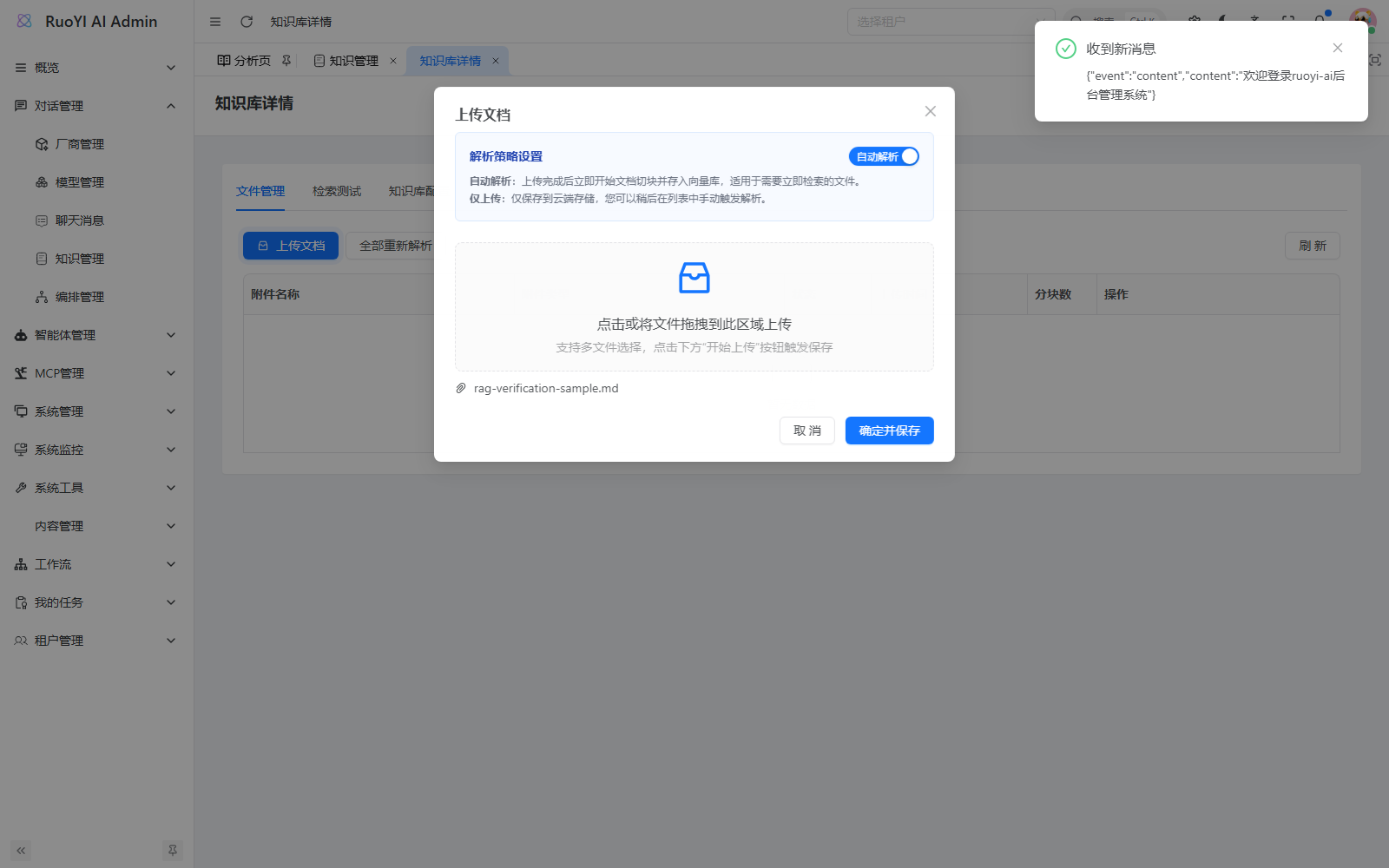1389x868 pixels.
Task: Click the 智能体管理 robot icon
Action: tap(21, 335)
